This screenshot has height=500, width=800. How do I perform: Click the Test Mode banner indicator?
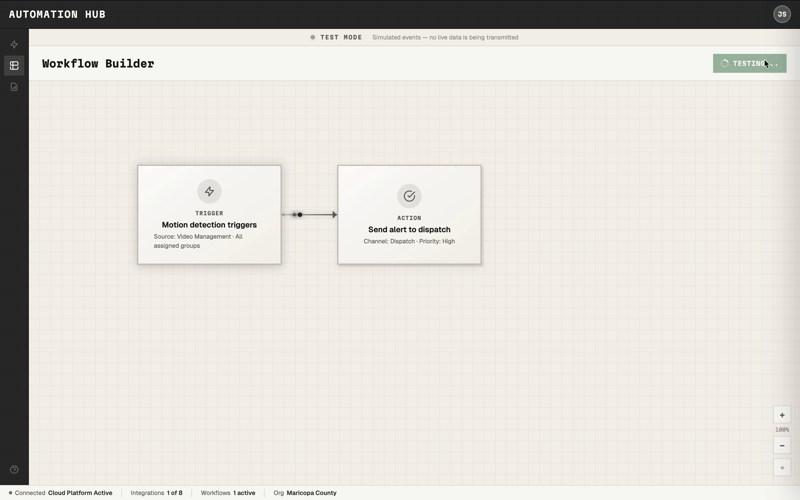[x=336, y=37]
